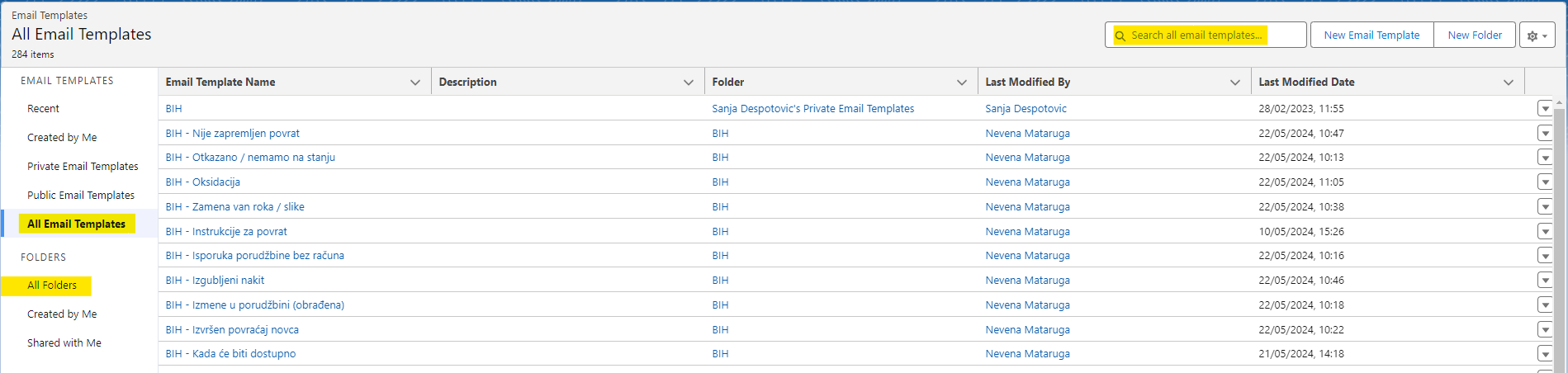
Task: Click the New Email Template button
Action: click(1371, 35)
